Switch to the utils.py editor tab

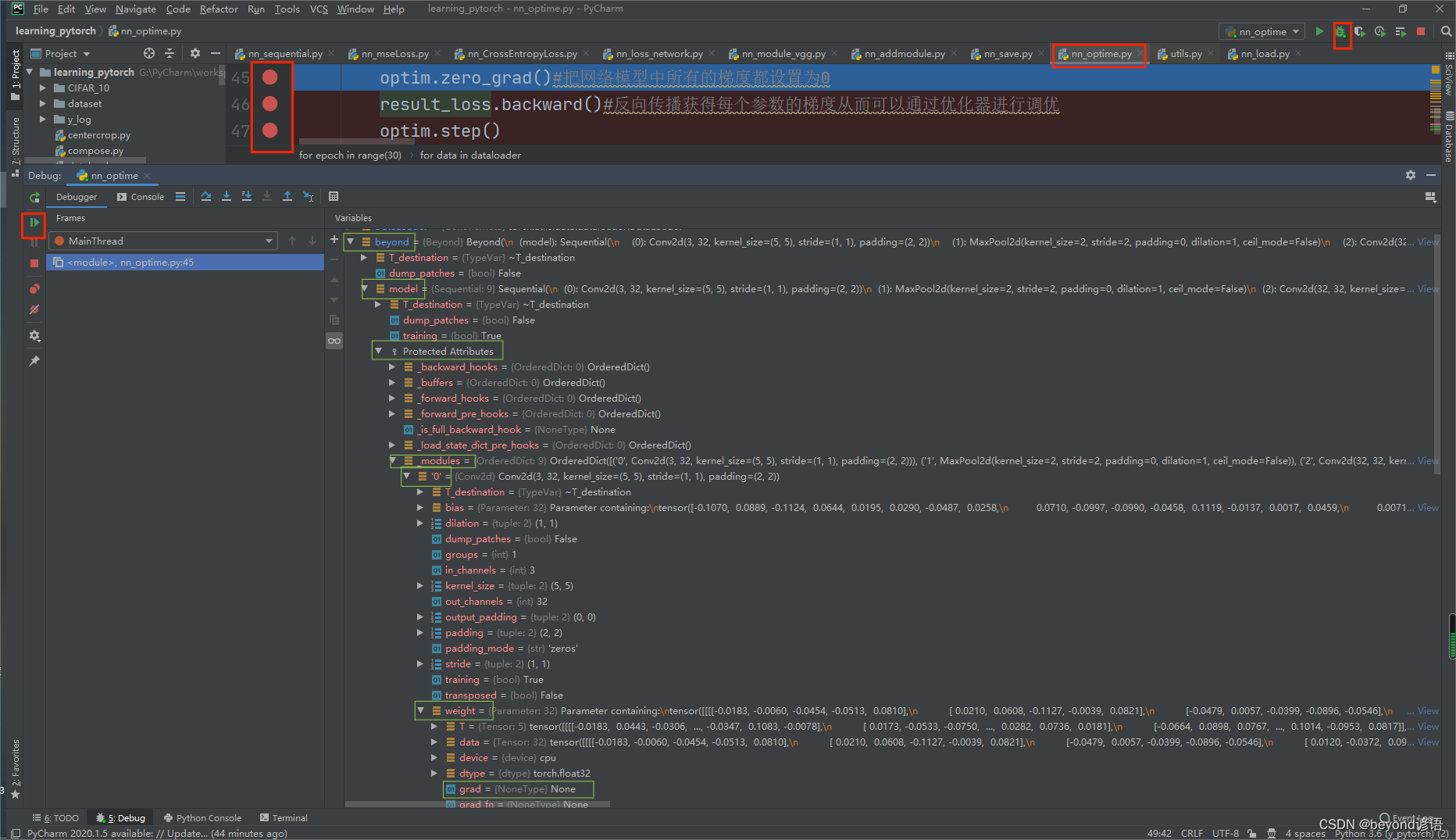1185,53
